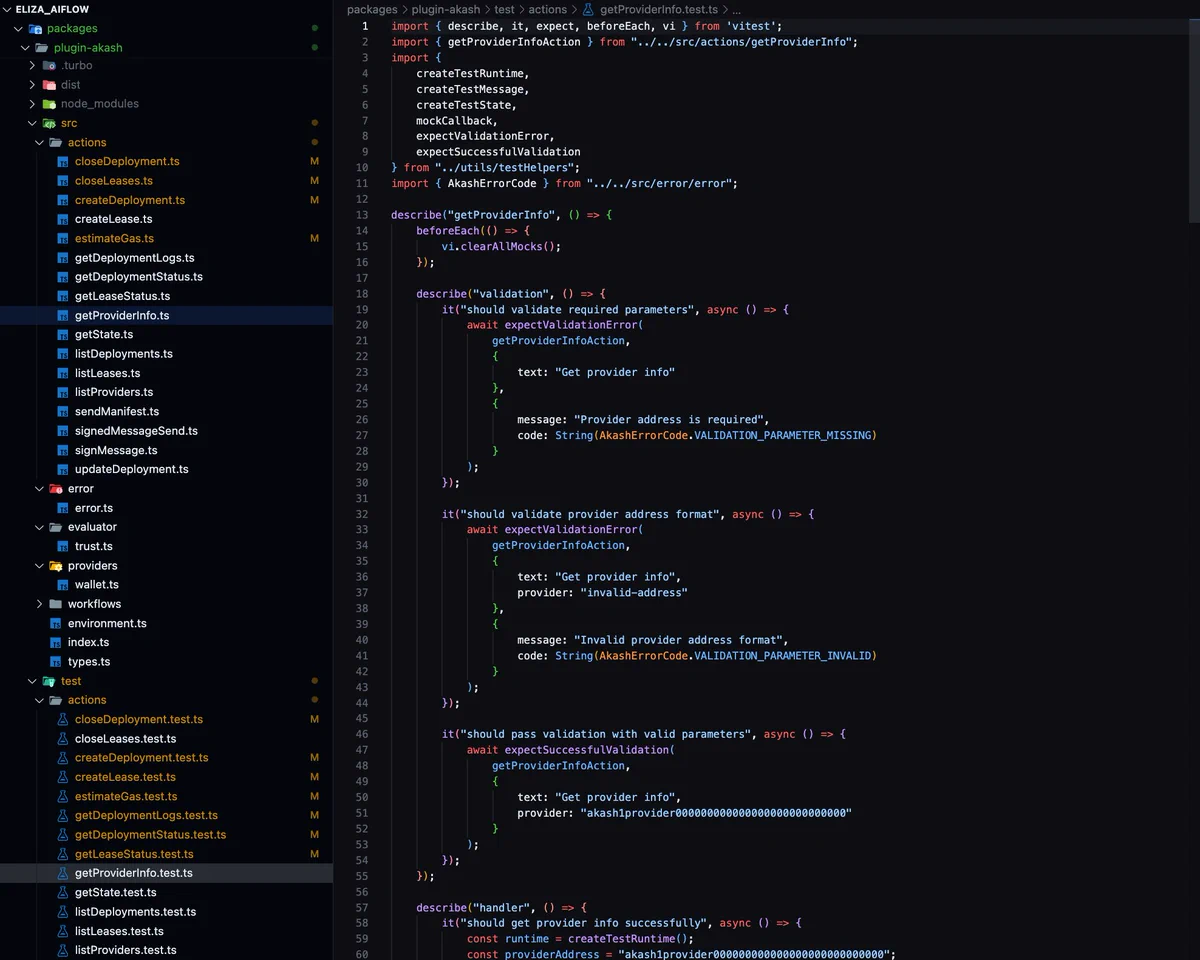
Task: Open getLeaseStatus.ts file
Action: pyautogui.click(x=123, y=296)
